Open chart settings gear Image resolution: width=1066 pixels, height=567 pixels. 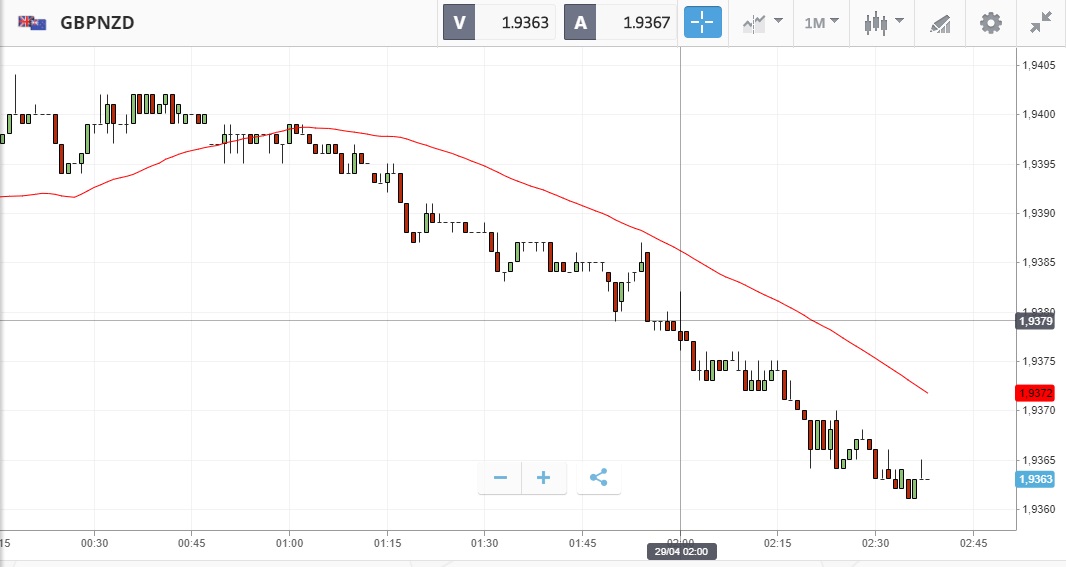pyautogui.click(x=990, y=22)
